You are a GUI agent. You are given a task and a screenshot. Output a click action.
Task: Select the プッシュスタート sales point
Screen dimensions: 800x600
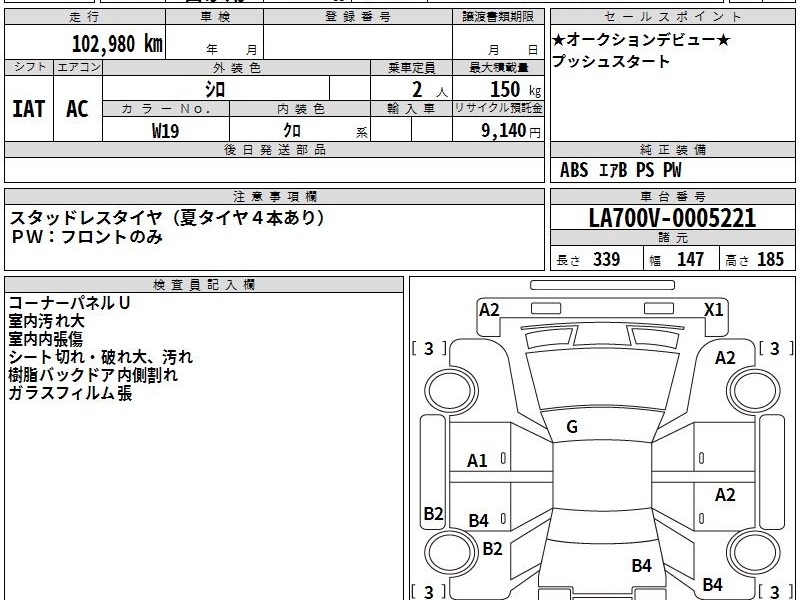coord(611,61)
